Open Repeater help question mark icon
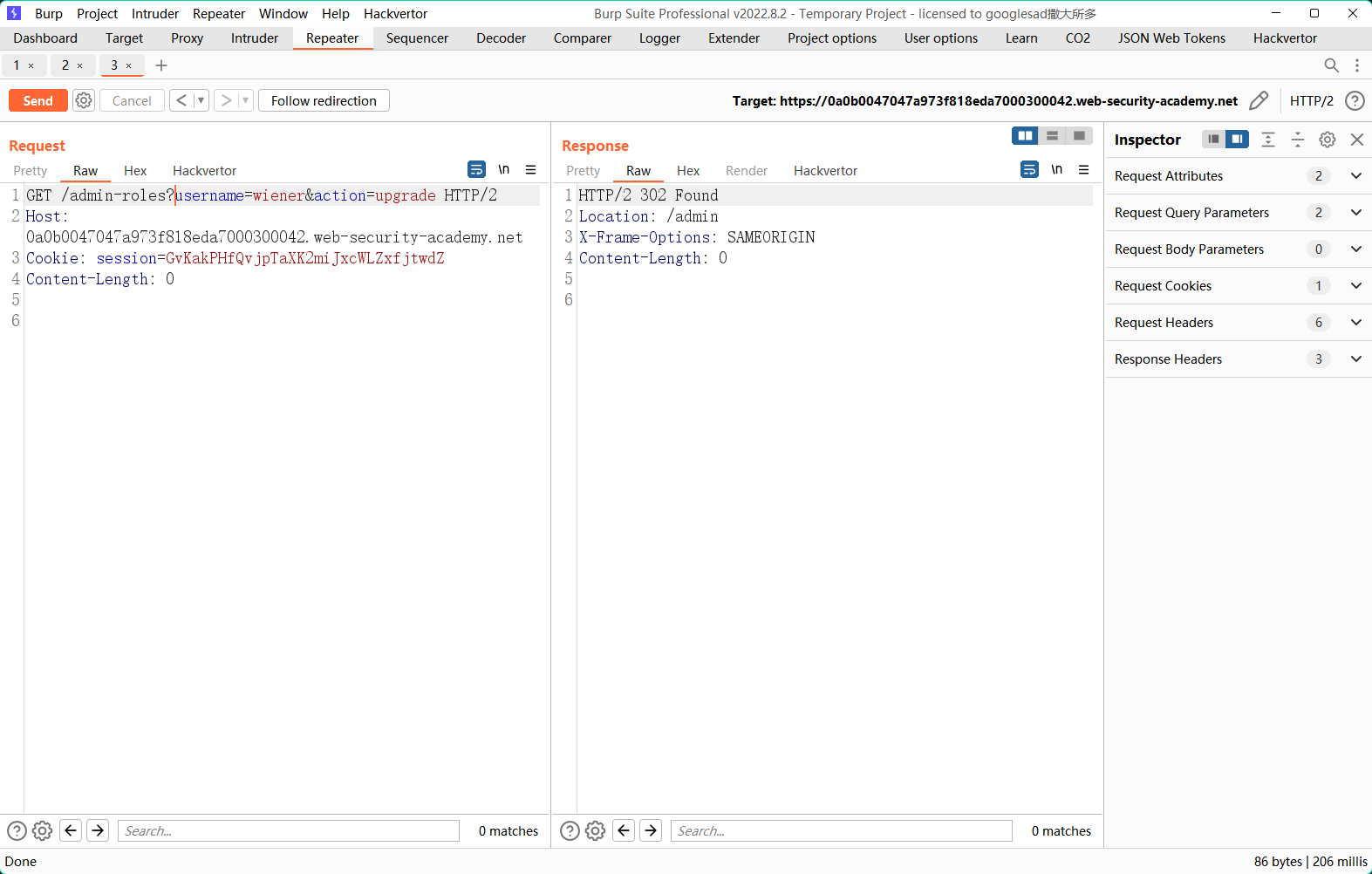1372x874 pixels. click(x=1355, y=100)
